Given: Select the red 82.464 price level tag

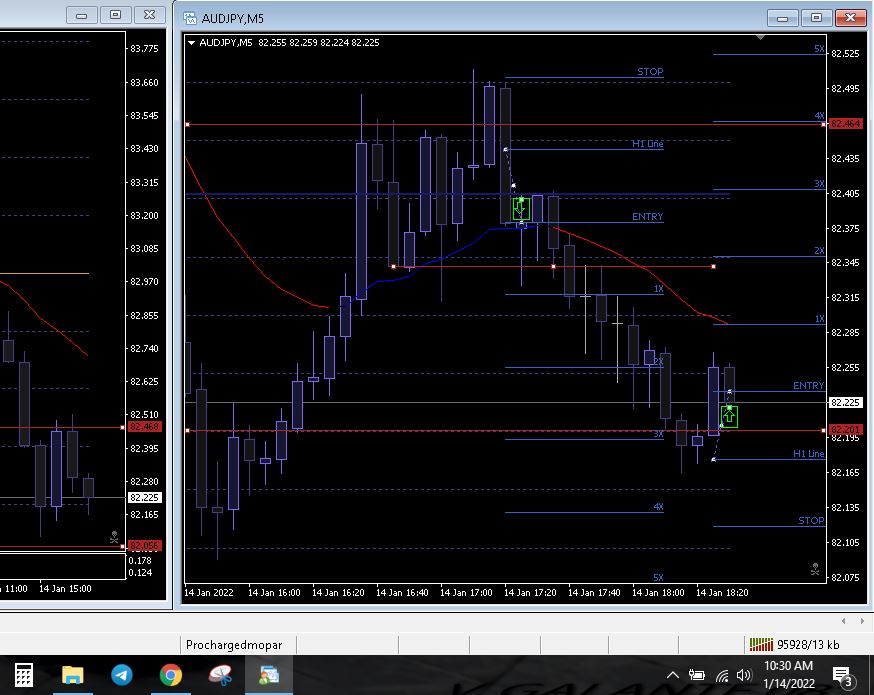Looking at the screenshot, I should click(846, 124).
